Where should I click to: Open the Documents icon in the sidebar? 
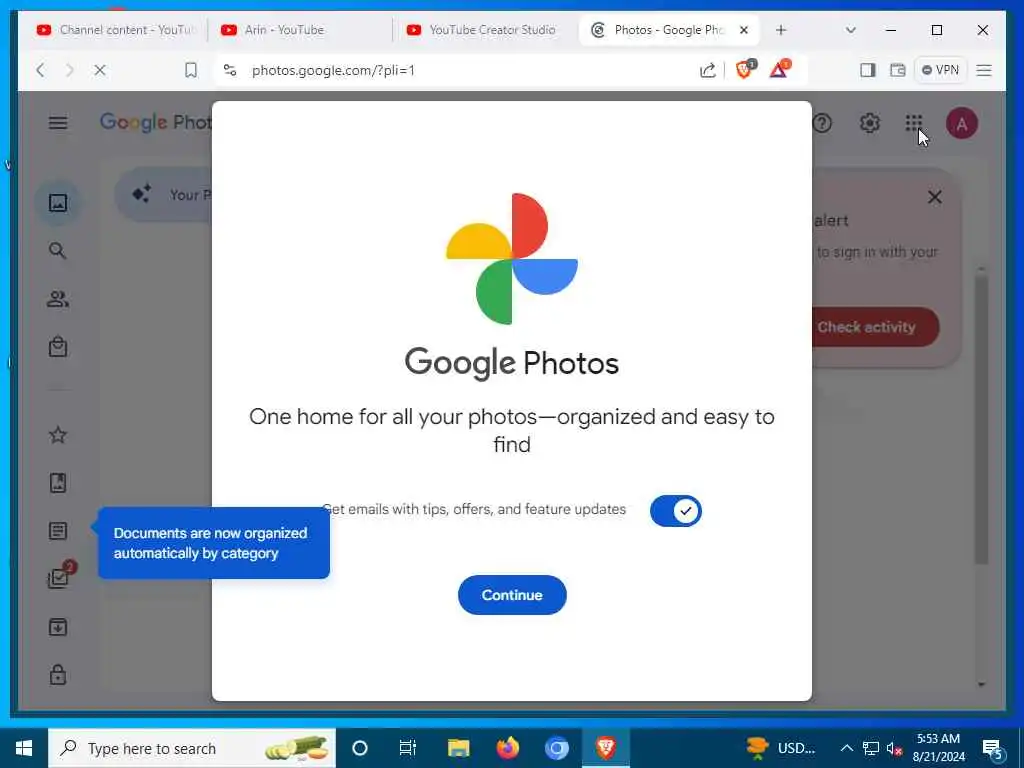[58, 531]
